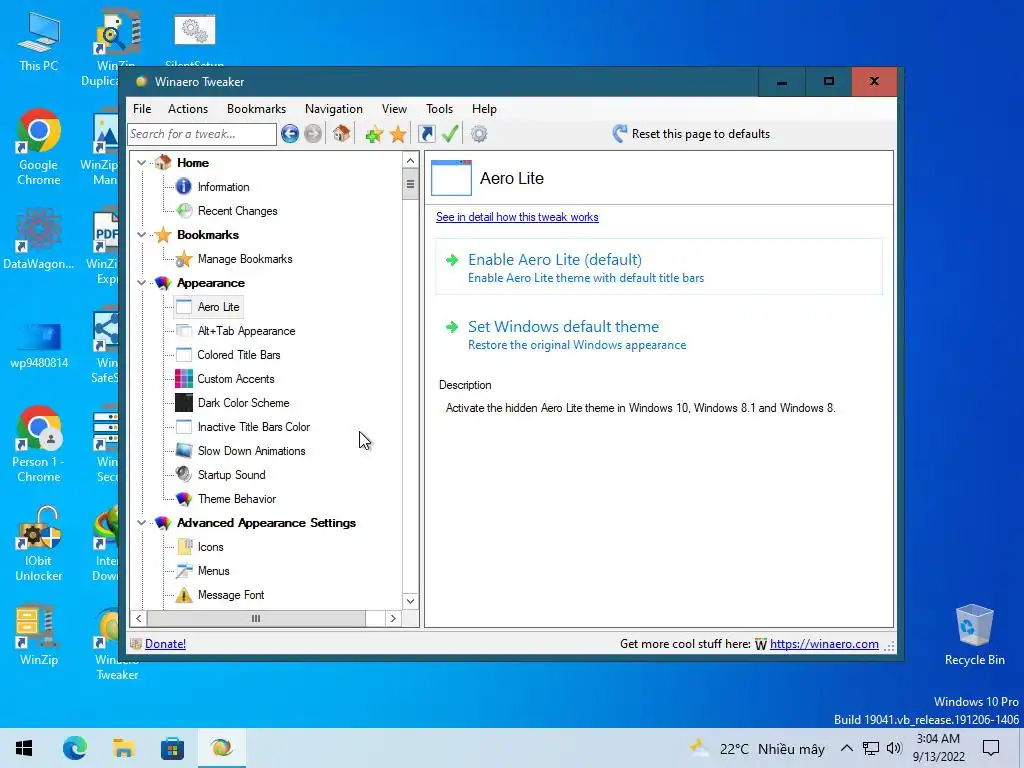This screenshot has width=1024, height=768.
Task: Open bookmarks via yellow star toolbar icon
Action: click(x=398, y=134)
